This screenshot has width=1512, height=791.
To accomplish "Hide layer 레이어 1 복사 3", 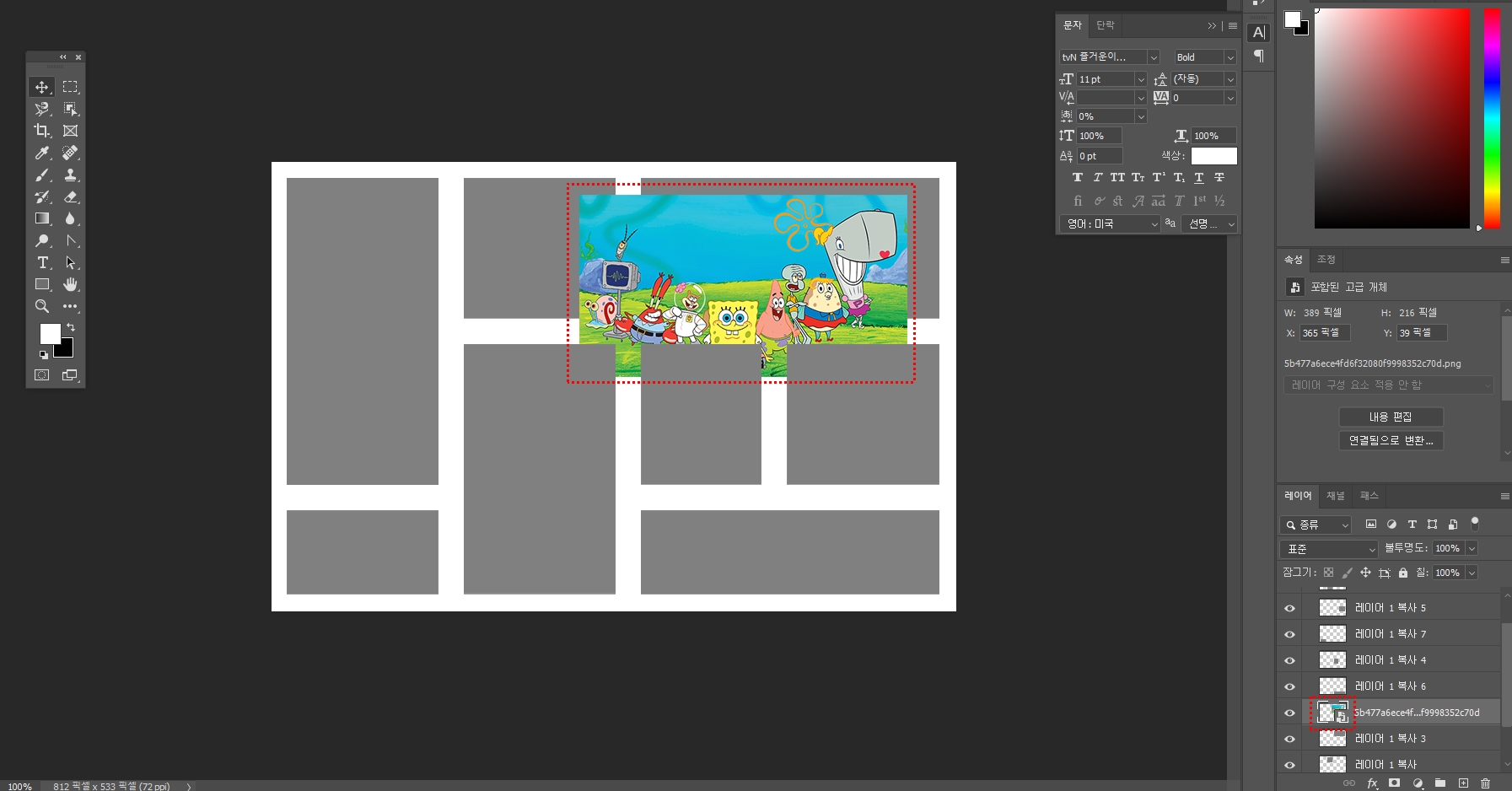I will pyautogui.click(x=1289, y=739).
